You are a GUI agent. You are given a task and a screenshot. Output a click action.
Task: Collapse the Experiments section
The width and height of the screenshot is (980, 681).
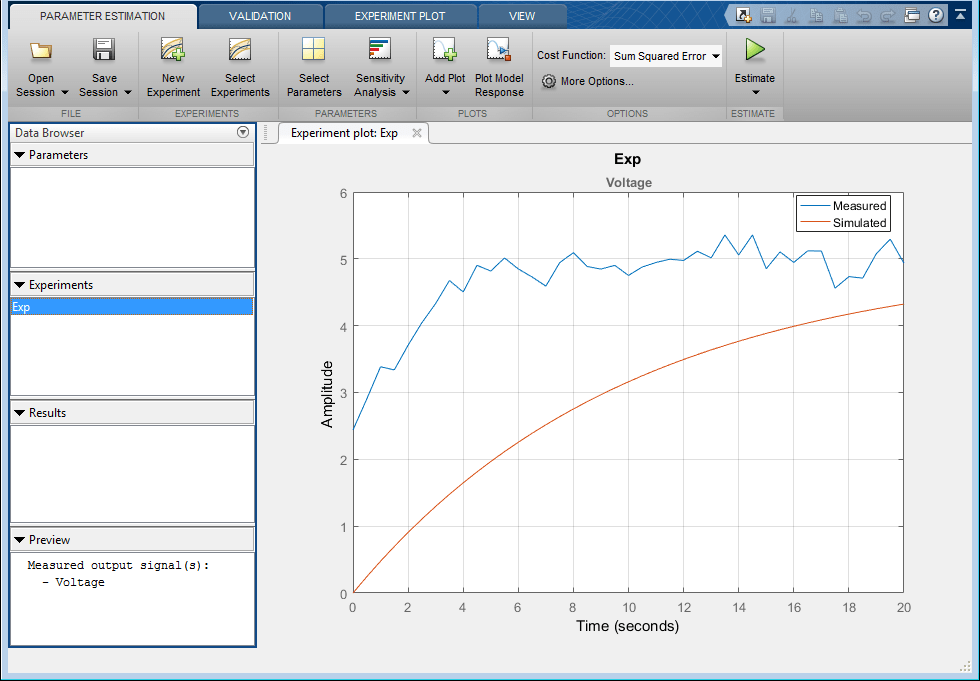click(19, 285)
